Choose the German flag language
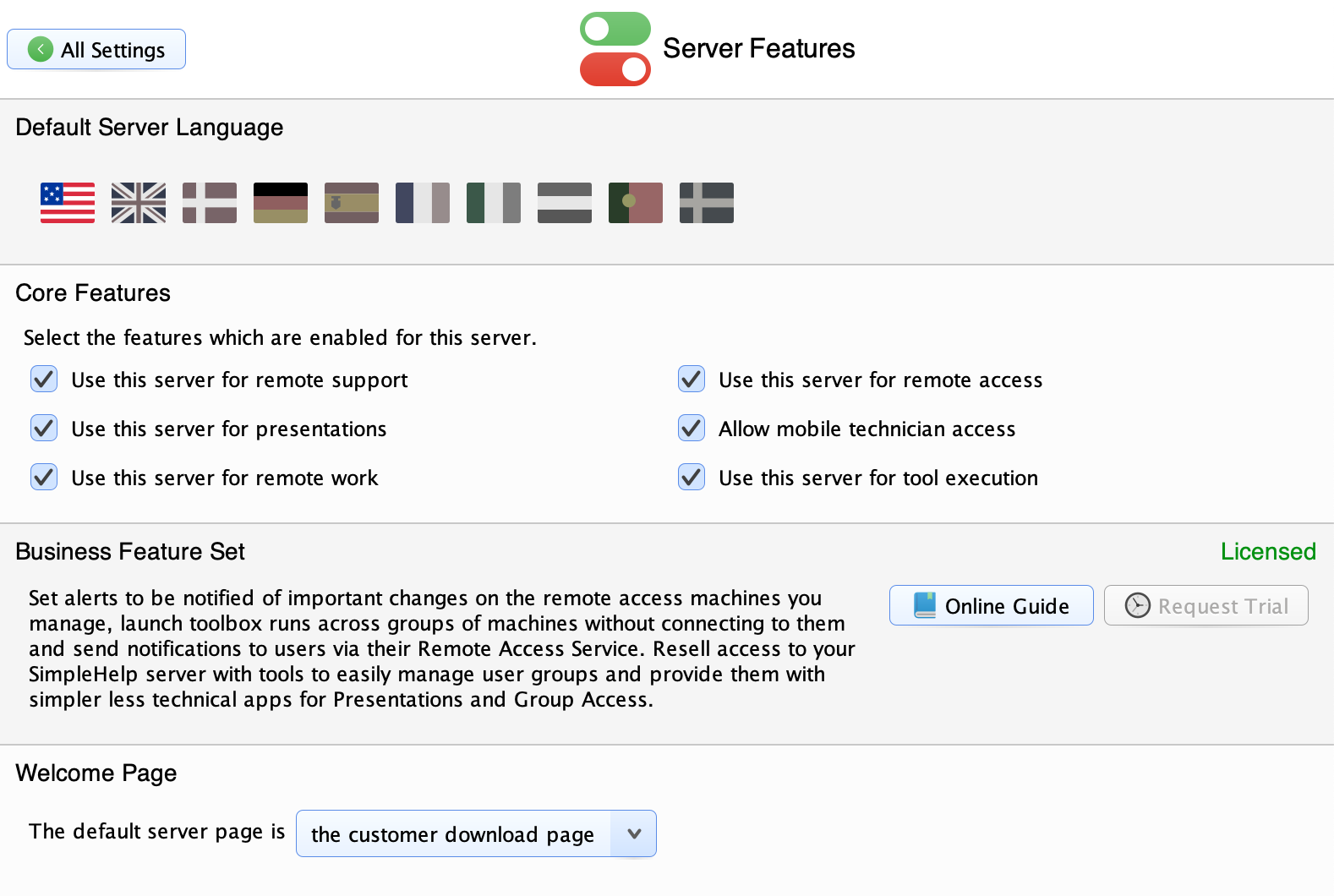The width and height of the screenshot is (1334, 896). coord(281,203)
